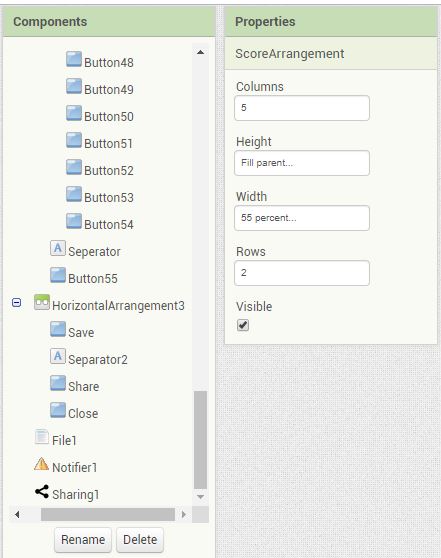Select Button55 in the component tree
Image resolution: width=441 pixels, height=558 pixels.
[93, 279]
